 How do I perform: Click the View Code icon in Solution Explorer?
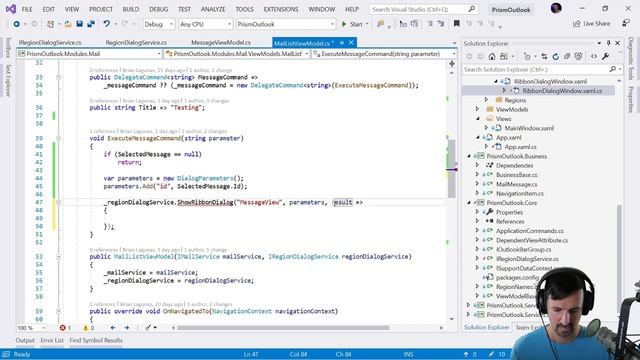coord(594,56)
